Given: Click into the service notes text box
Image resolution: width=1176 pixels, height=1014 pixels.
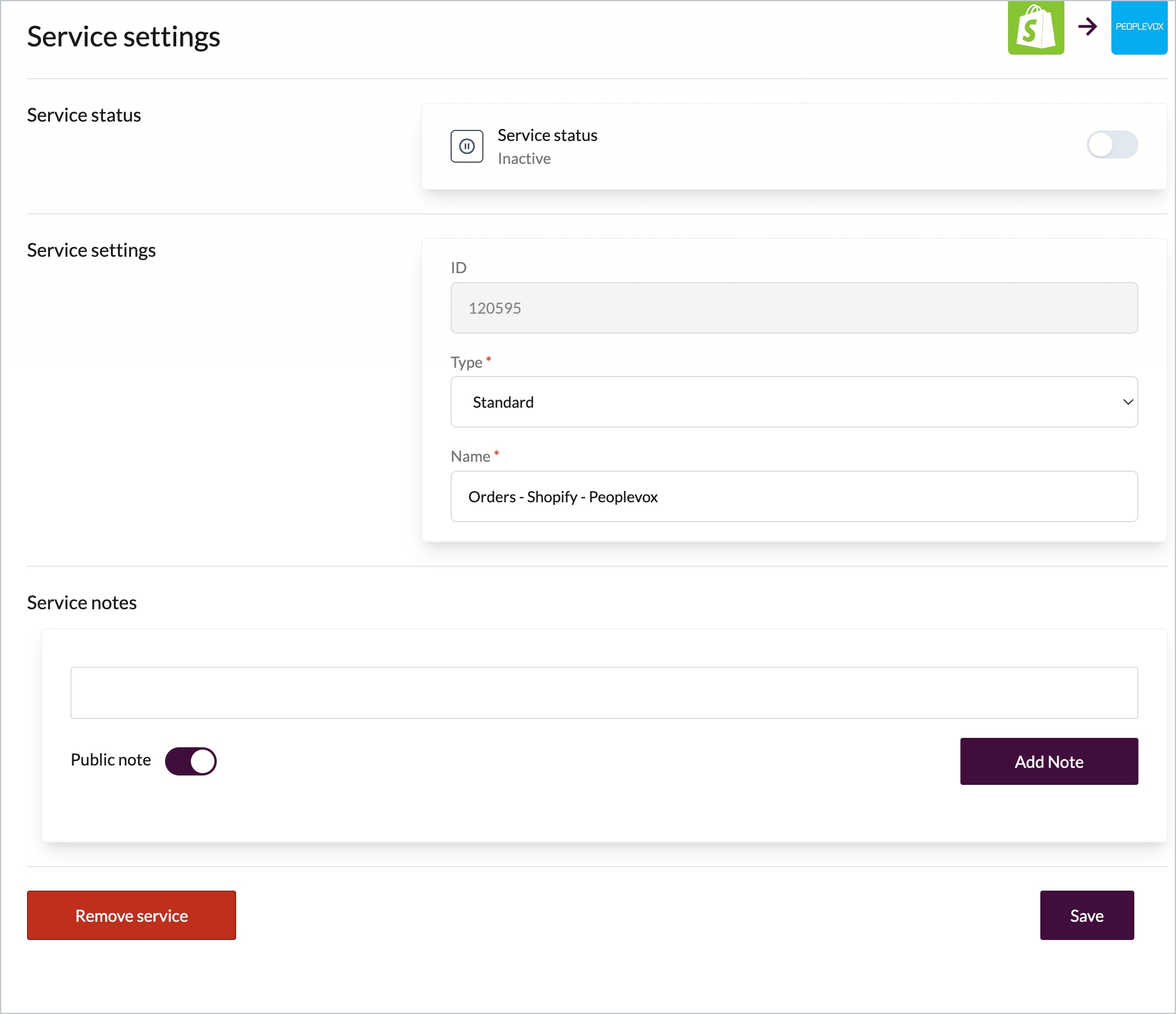Looking at the screenshot, I should pos(604,693).
